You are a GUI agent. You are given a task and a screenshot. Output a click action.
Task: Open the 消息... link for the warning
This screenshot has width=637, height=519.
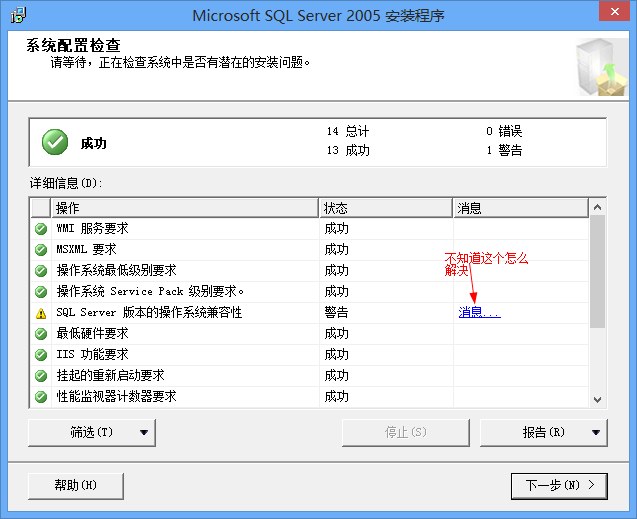click(x=479, y=313)
